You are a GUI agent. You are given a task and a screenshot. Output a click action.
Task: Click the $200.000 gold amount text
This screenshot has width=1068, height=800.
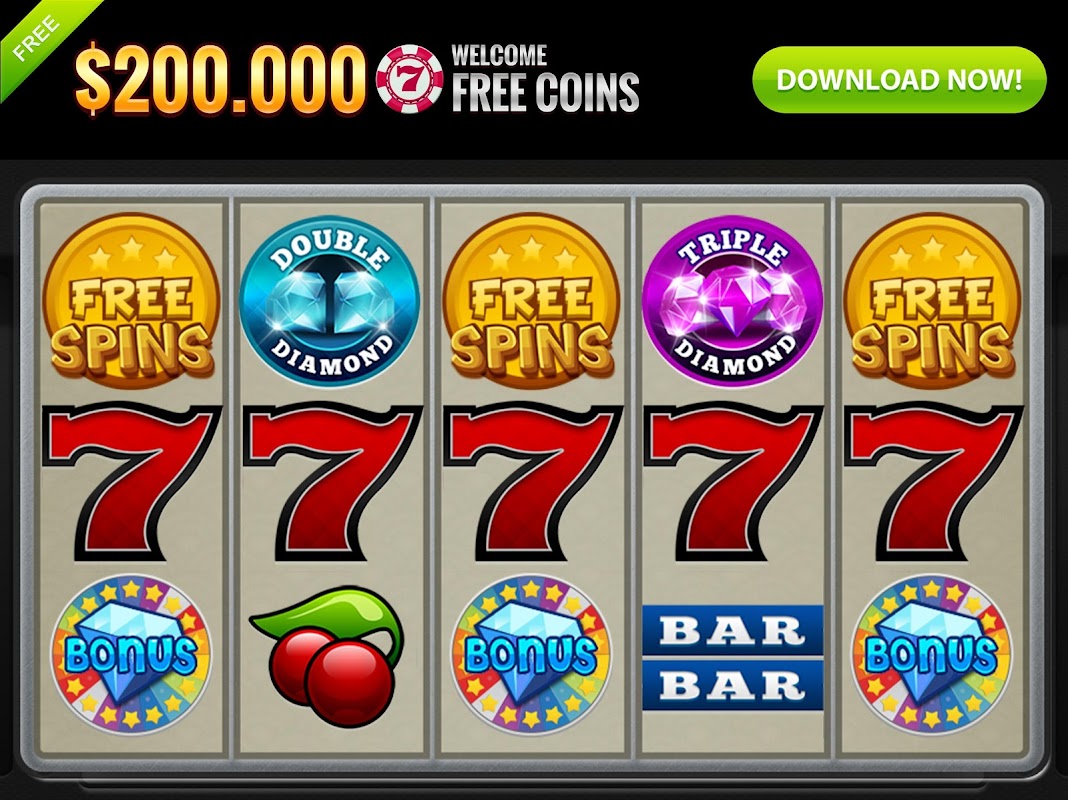[x=220, y=80]
